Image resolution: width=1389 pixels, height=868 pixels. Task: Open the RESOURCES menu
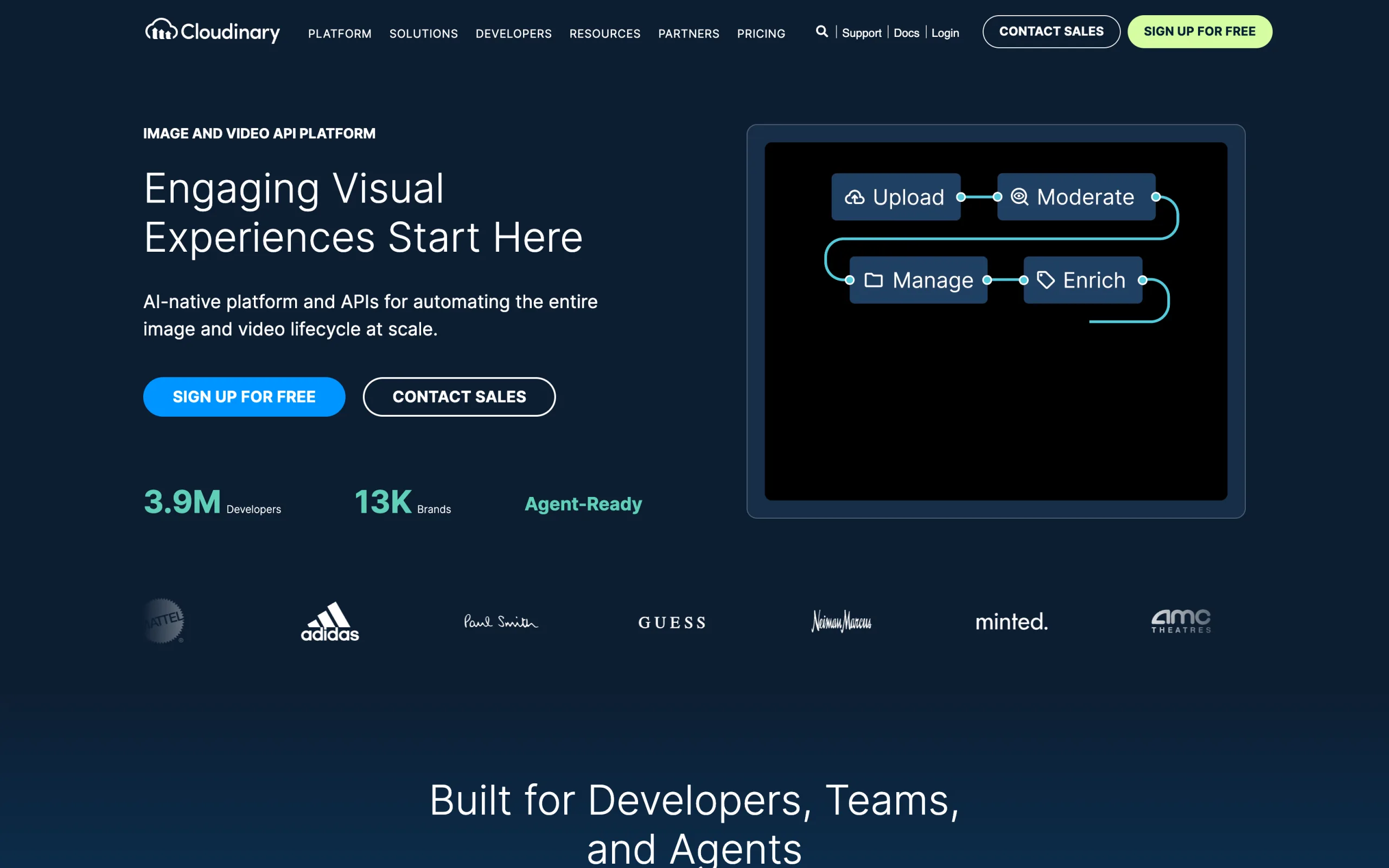[605, 34]
